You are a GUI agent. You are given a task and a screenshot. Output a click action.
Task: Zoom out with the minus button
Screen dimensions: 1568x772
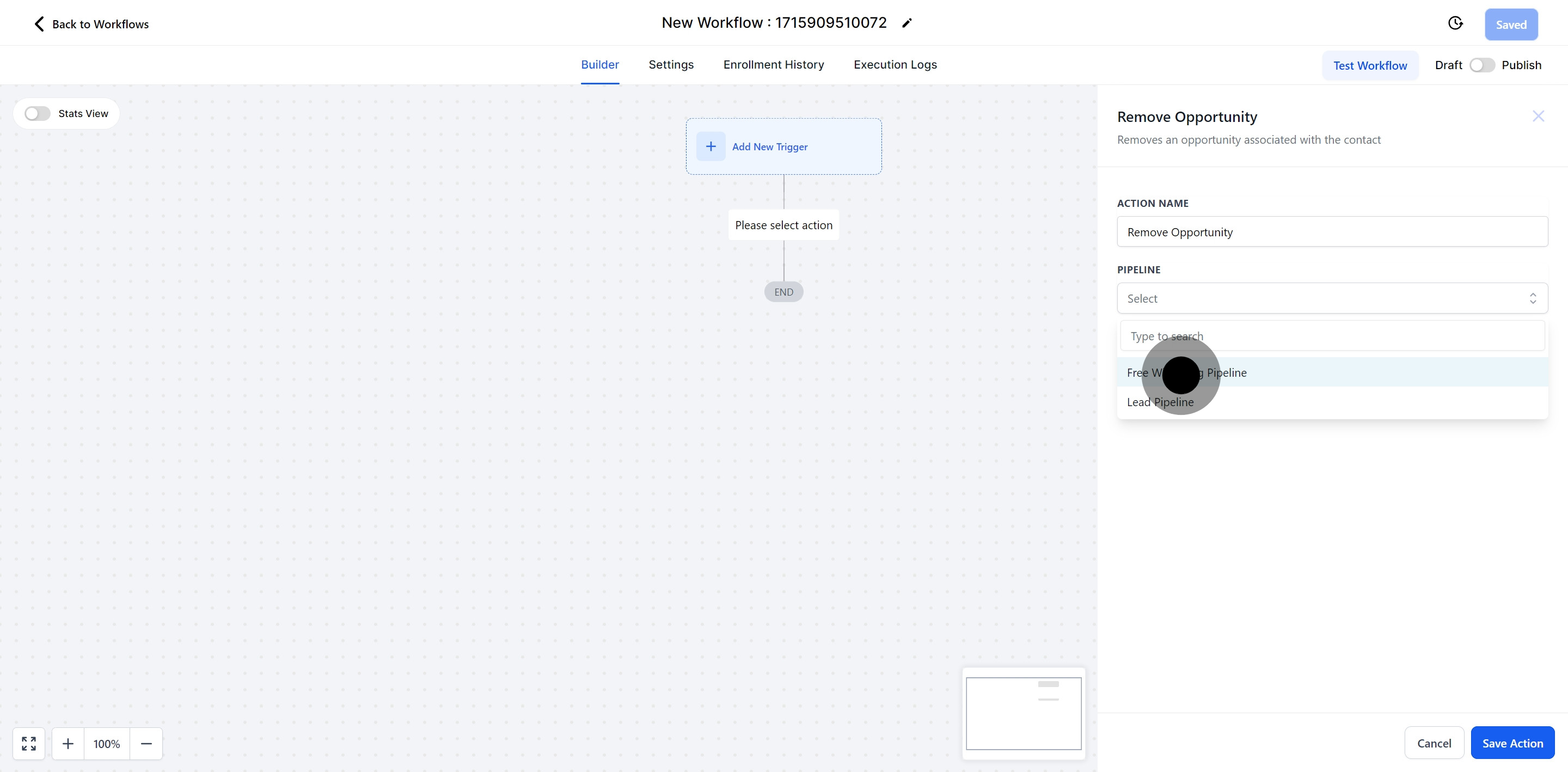[x=146, y=743]
